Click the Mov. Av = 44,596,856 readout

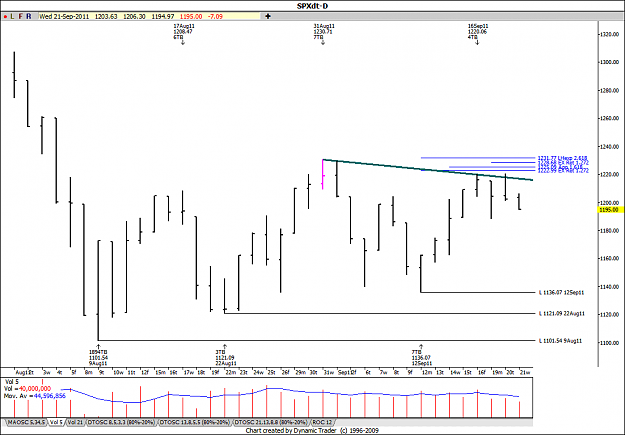point(35,396)
